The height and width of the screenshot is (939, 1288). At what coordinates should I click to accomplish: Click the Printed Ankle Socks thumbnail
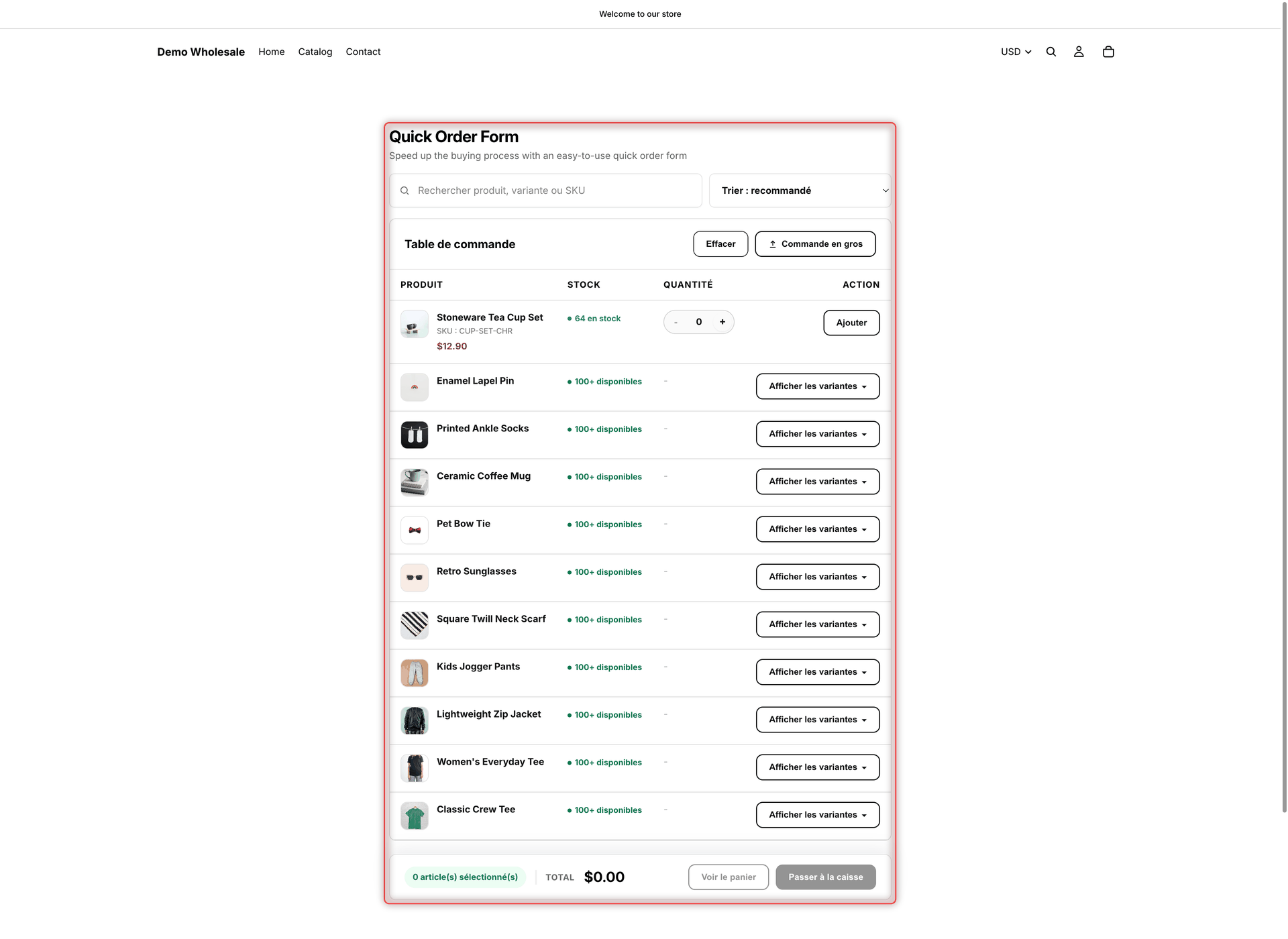point(415,435)
